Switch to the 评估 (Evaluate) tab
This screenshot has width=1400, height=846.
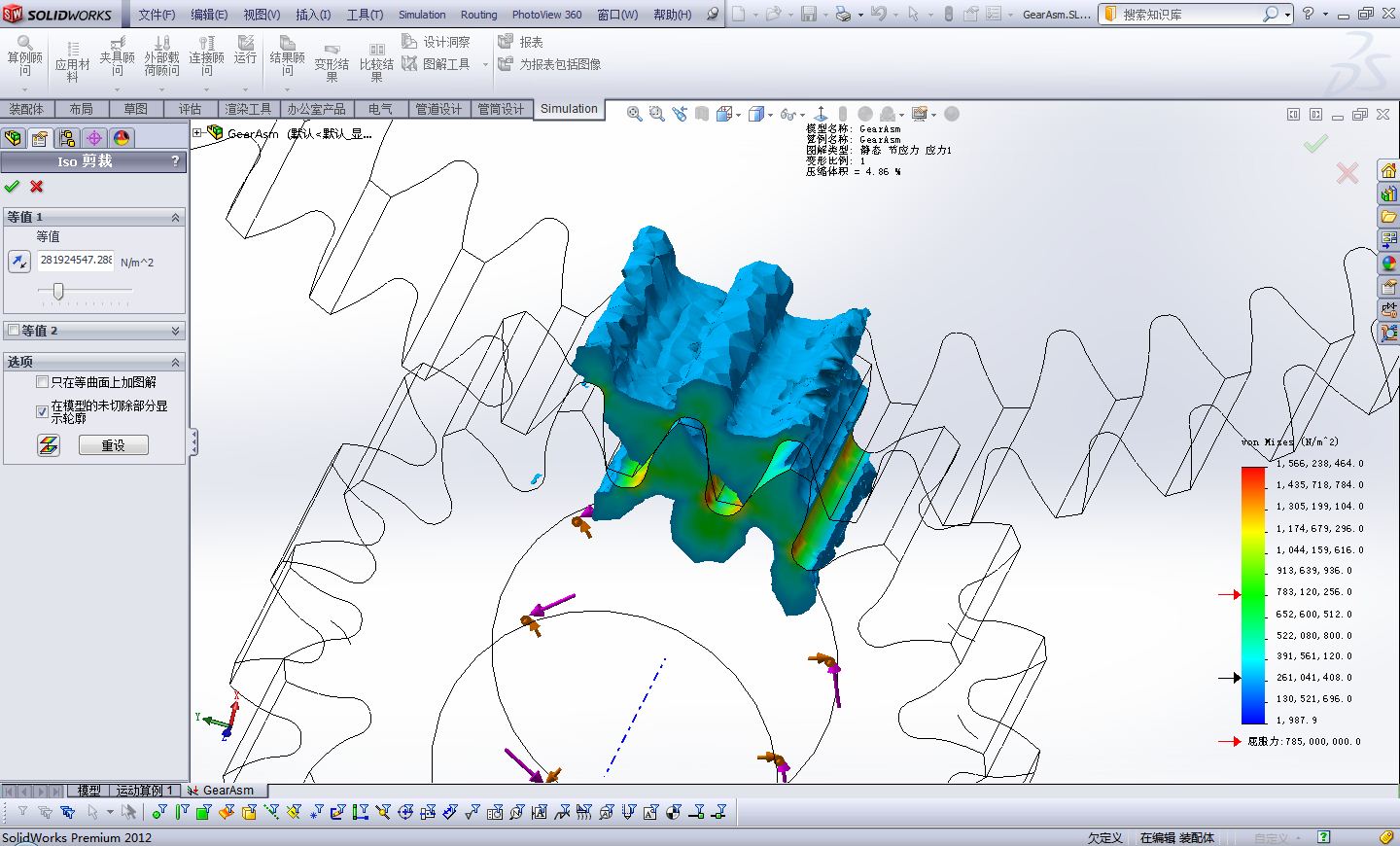click(x=190, y=109)
